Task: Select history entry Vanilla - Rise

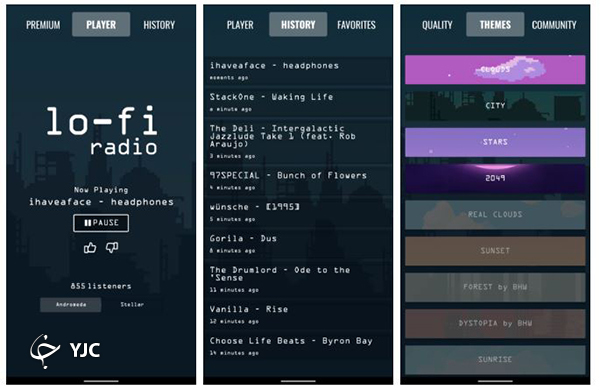Action: [298, 315]
